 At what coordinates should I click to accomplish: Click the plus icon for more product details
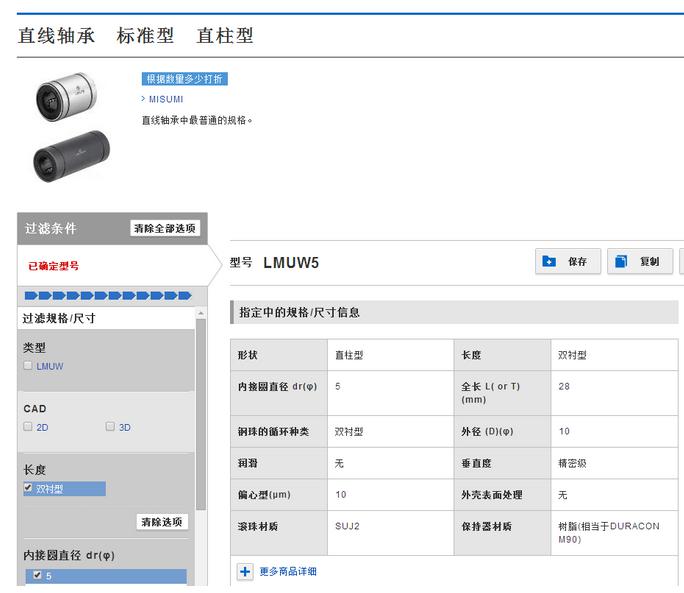coord(245,571)
